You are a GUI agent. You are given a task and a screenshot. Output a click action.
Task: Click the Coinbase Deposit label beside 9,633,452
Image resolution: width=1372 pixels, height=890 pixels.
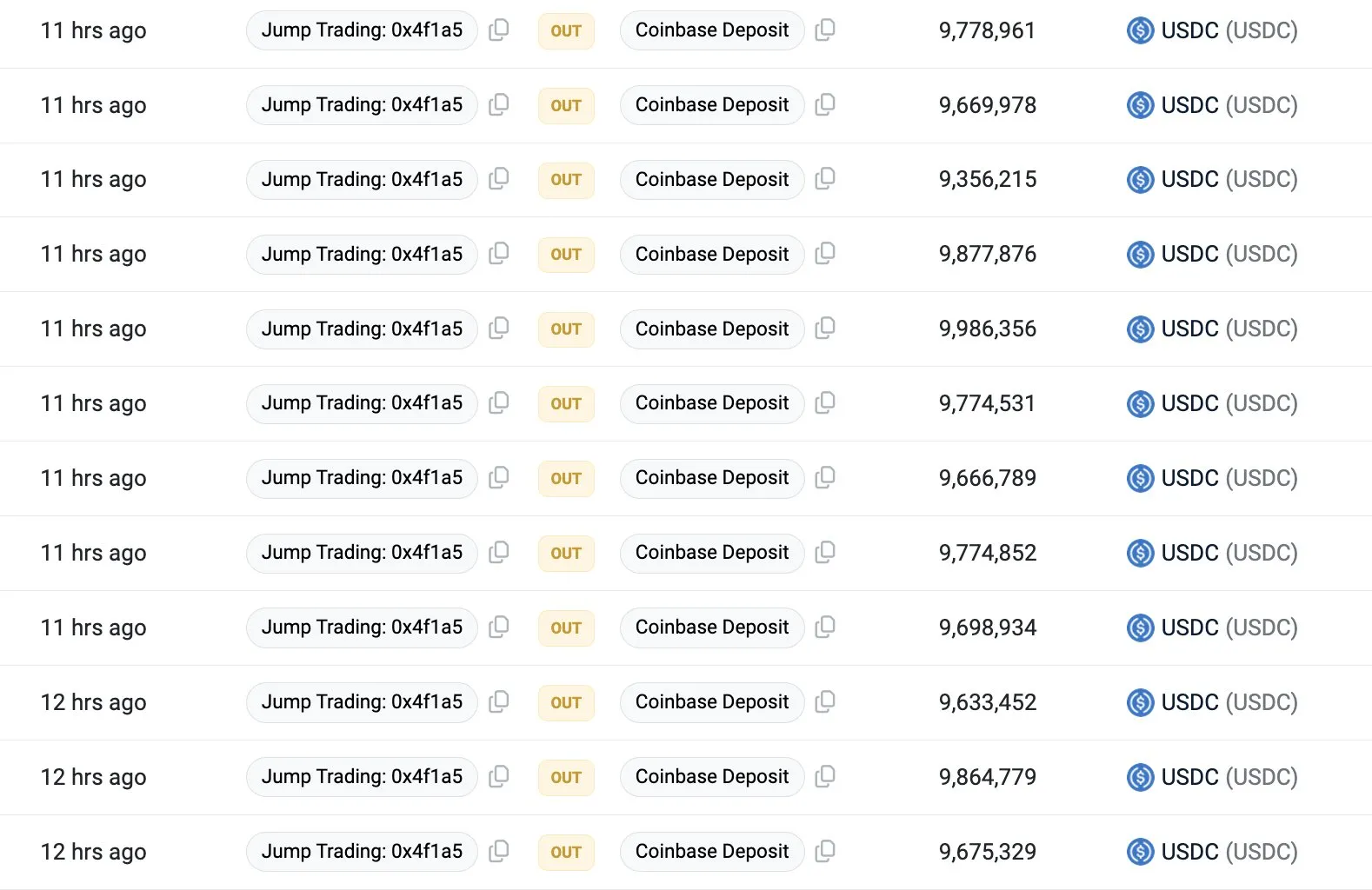(711, 701)
